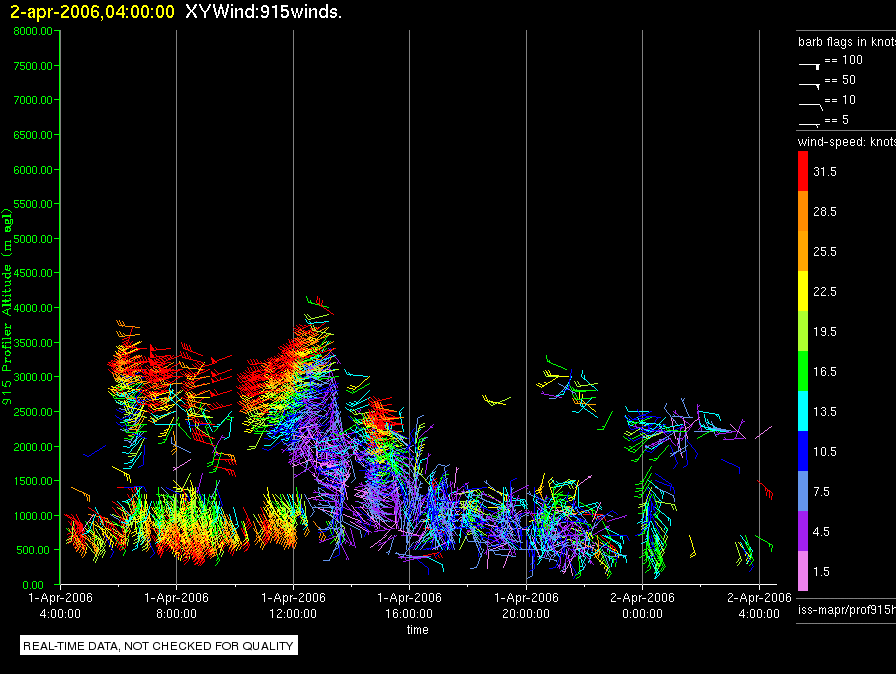
Task: Click the XYWind:915winds plot title
Action: [263, 12]
